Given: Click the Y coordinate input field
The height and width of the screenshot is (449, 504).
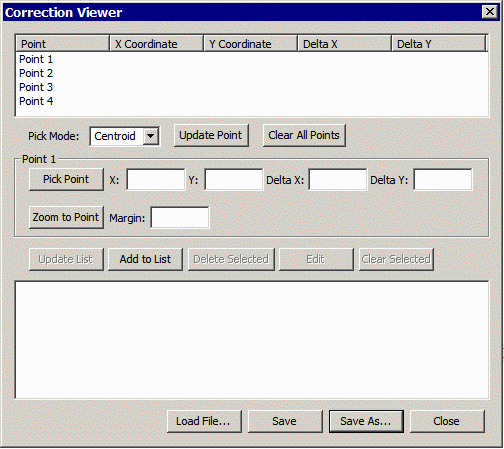Looking at the screenshot, I should pyautogui.click(x=234, y=180).
